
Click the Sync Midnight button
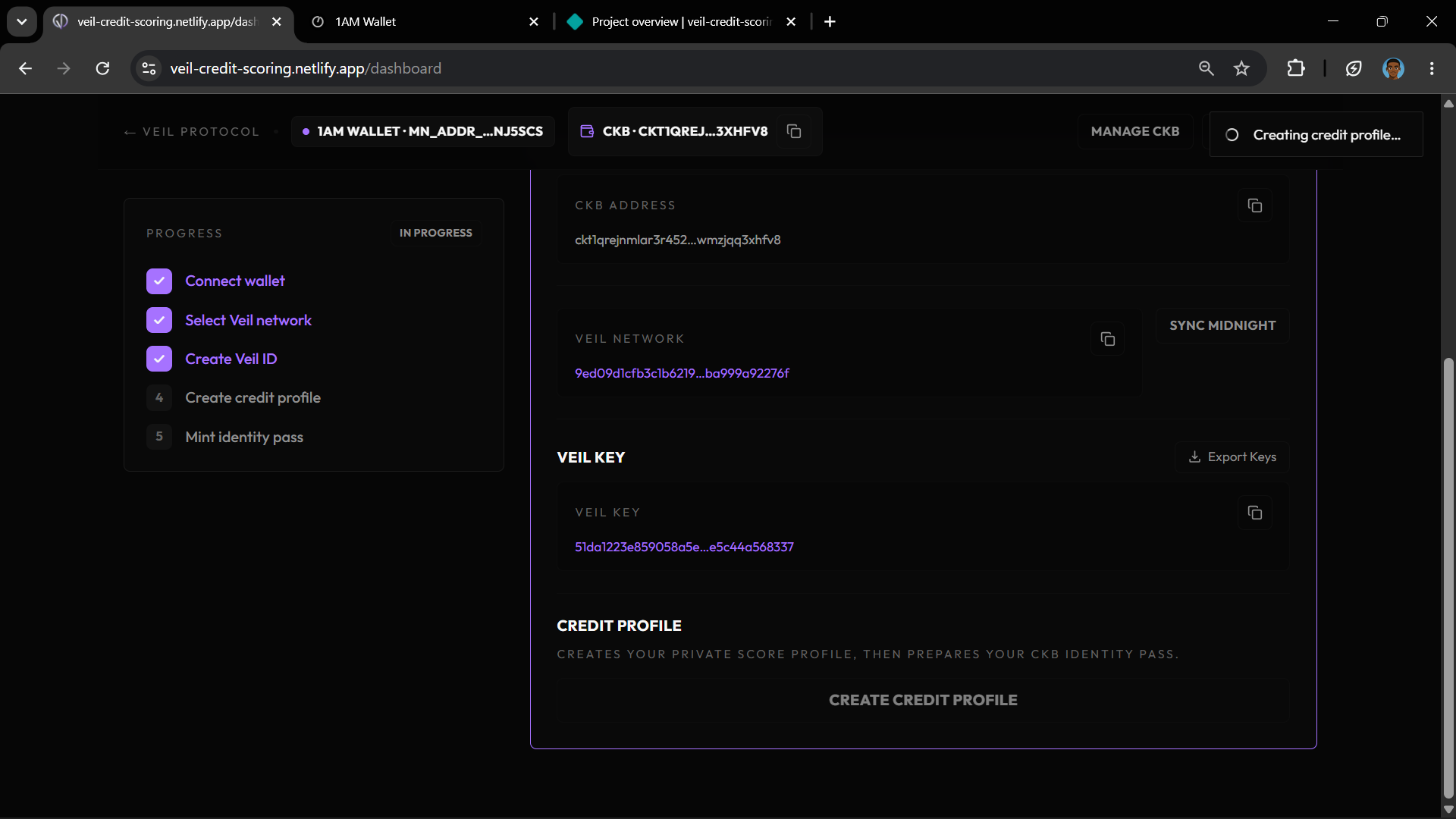click(1222, 325)
